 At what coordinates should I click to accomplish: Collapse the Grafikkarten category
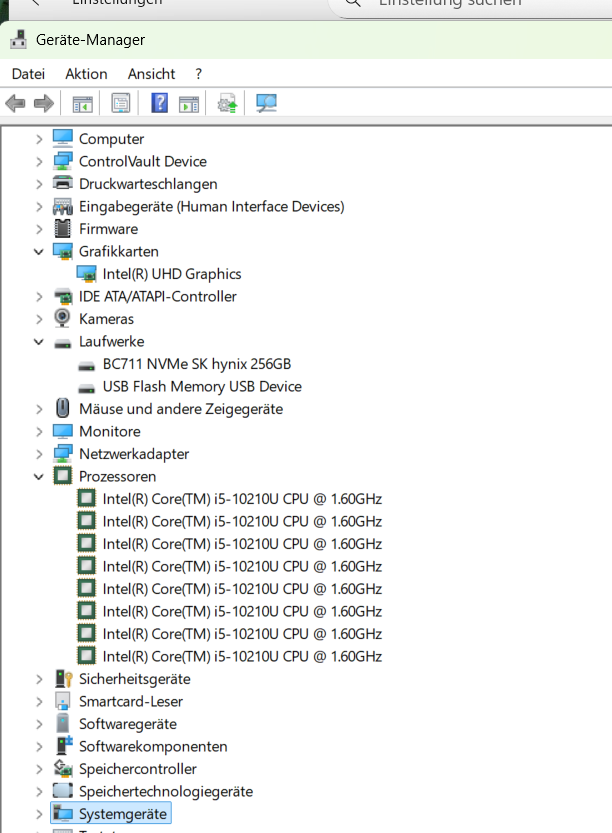pyautogui.click(x=39, y=252)
